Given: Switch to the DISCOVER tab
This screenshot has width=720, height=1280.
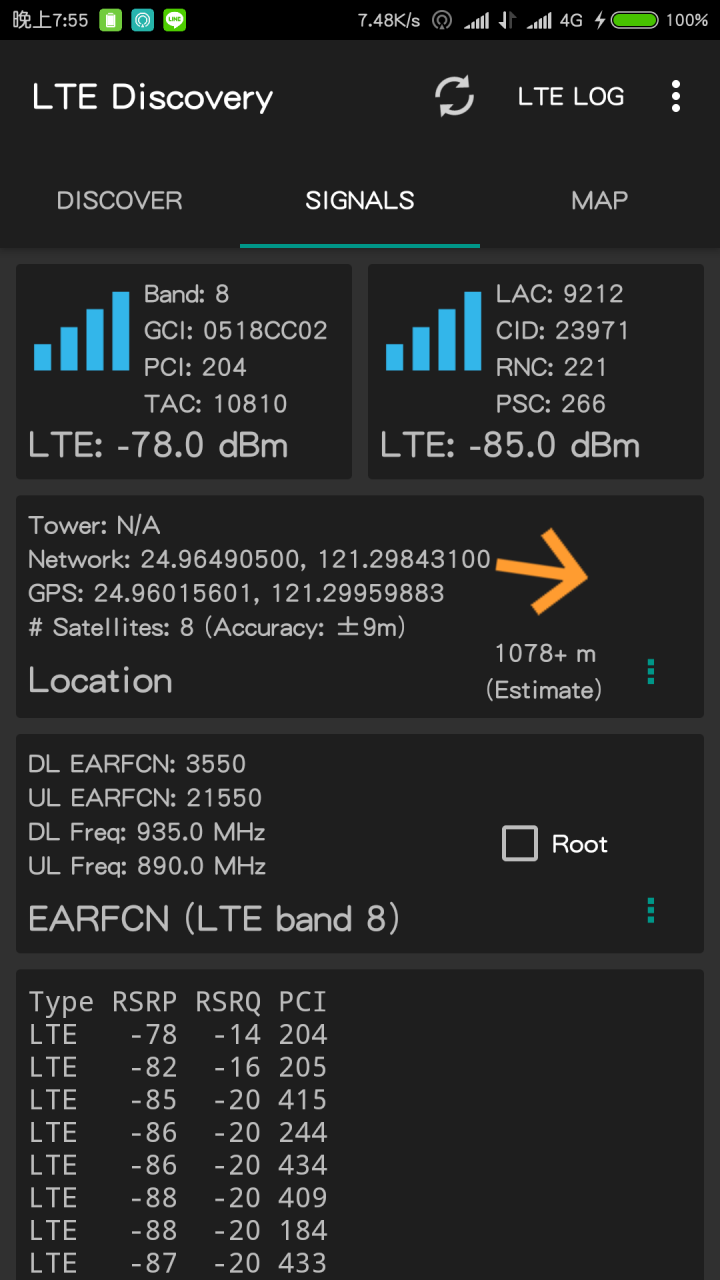Looking at the screenshot, I should 120,200.
